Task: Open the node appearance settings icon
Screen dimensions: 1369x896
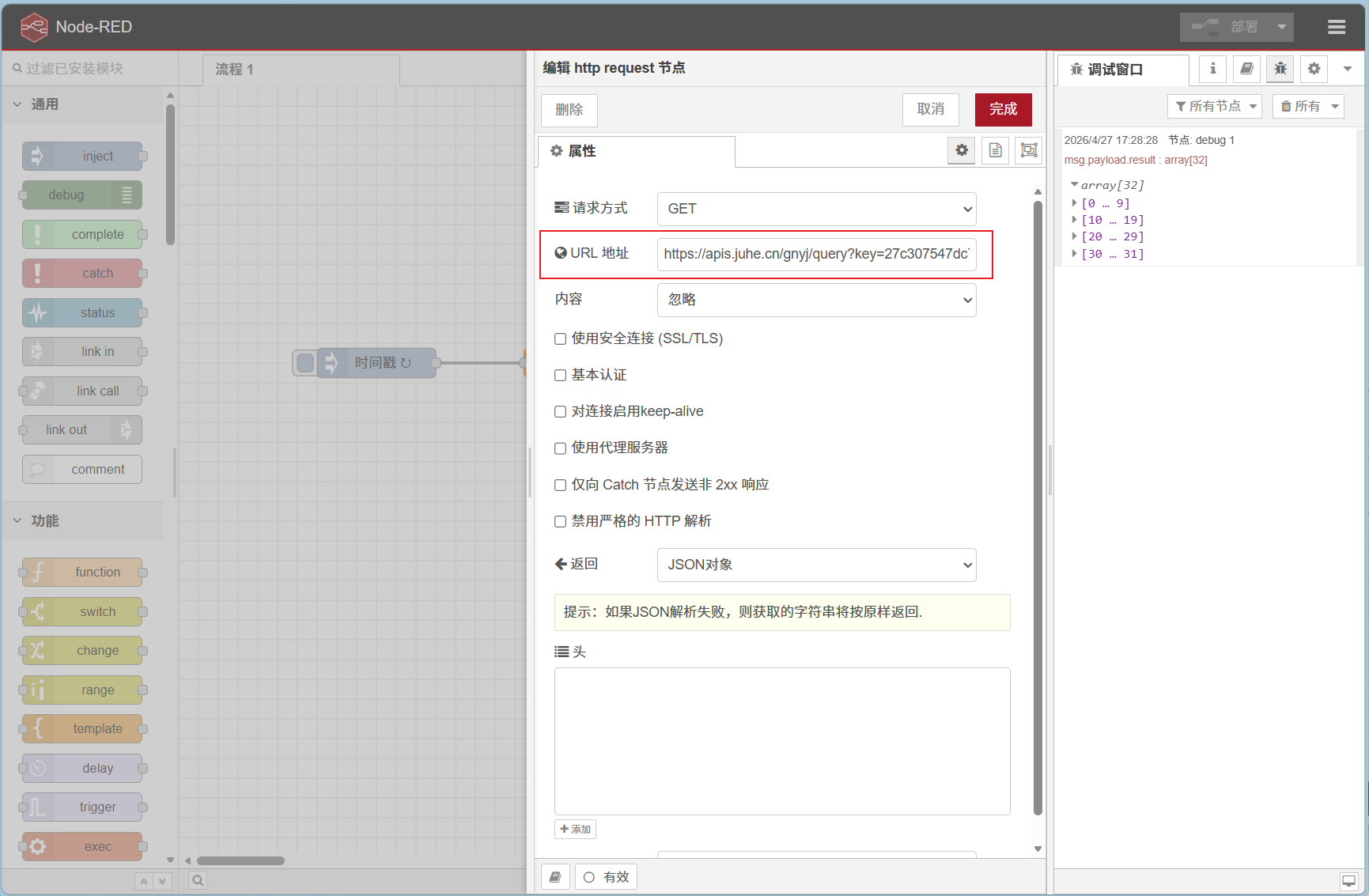Action: pyautogui.click(x=1029, y=150)
